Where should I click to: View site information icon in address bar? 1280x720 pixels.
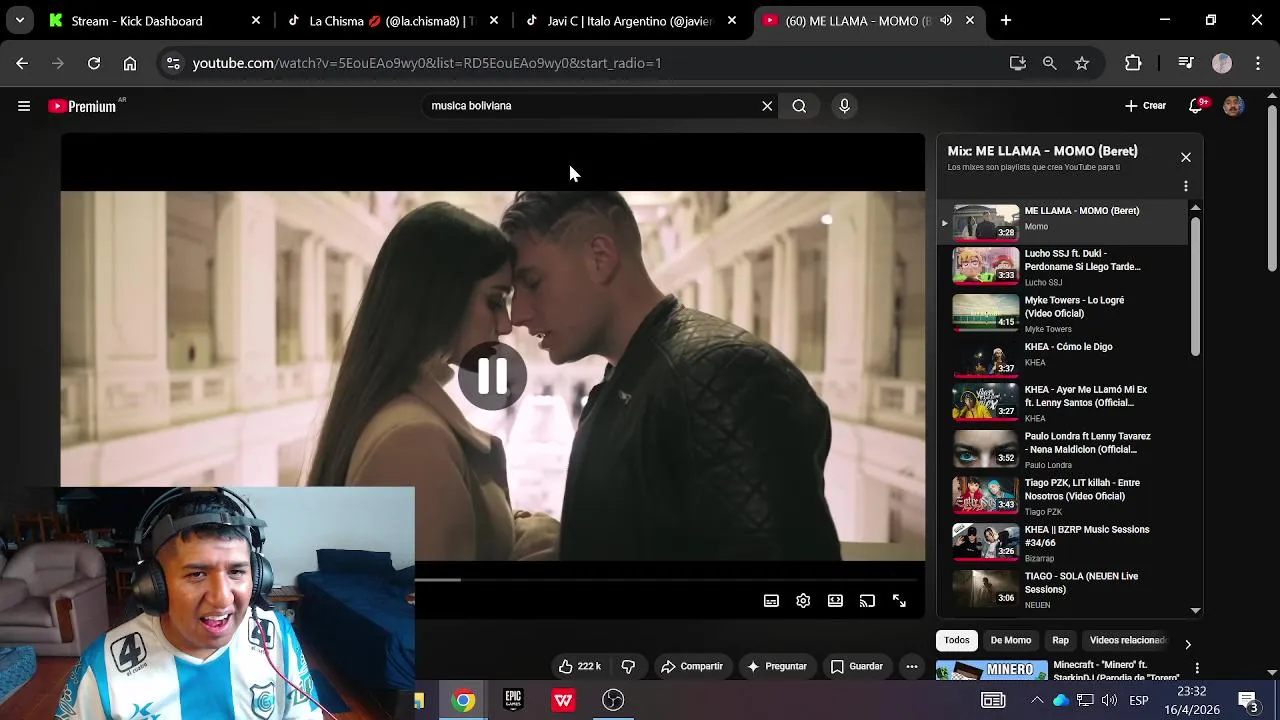173,63
